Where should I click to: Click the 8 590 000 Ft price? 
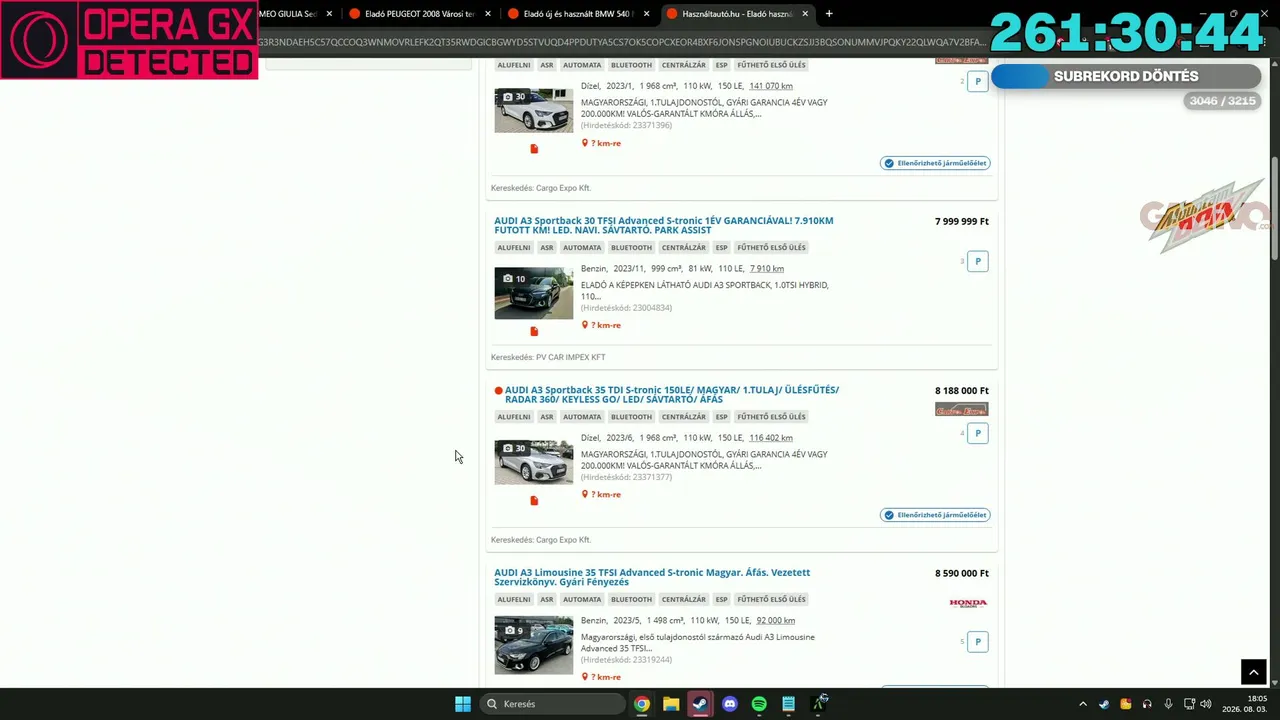click(x=962, y=573)
